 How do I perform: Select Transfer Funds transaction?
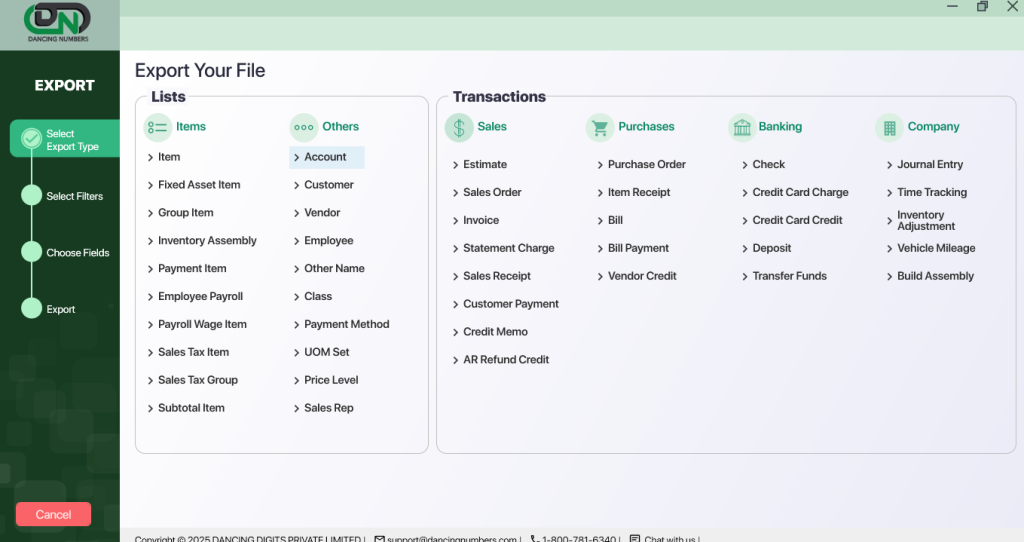790,276
